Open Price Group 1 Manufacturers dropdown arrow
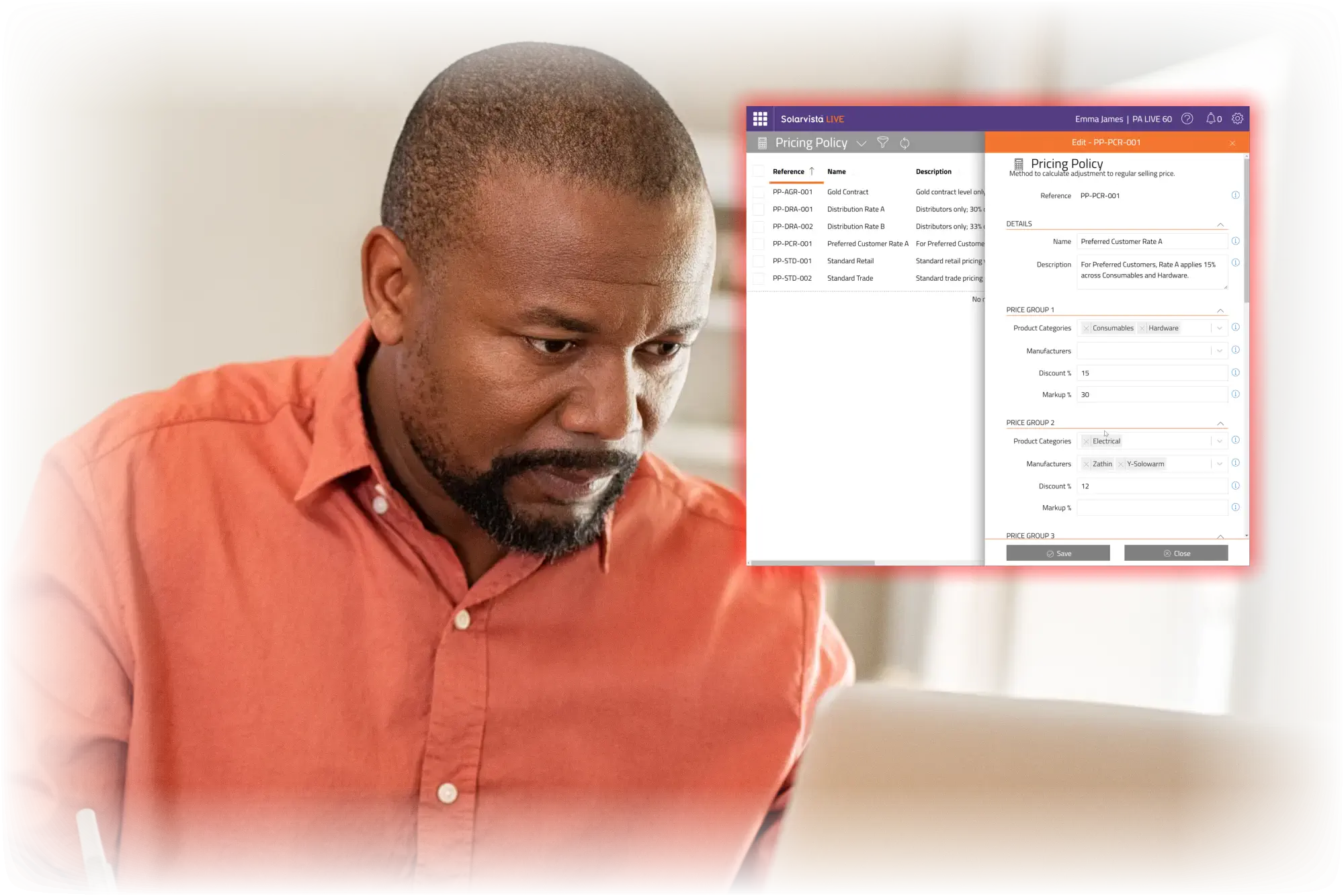Image resolution: width=1344 pixels, height=896 pixels. pos(1220,351)
